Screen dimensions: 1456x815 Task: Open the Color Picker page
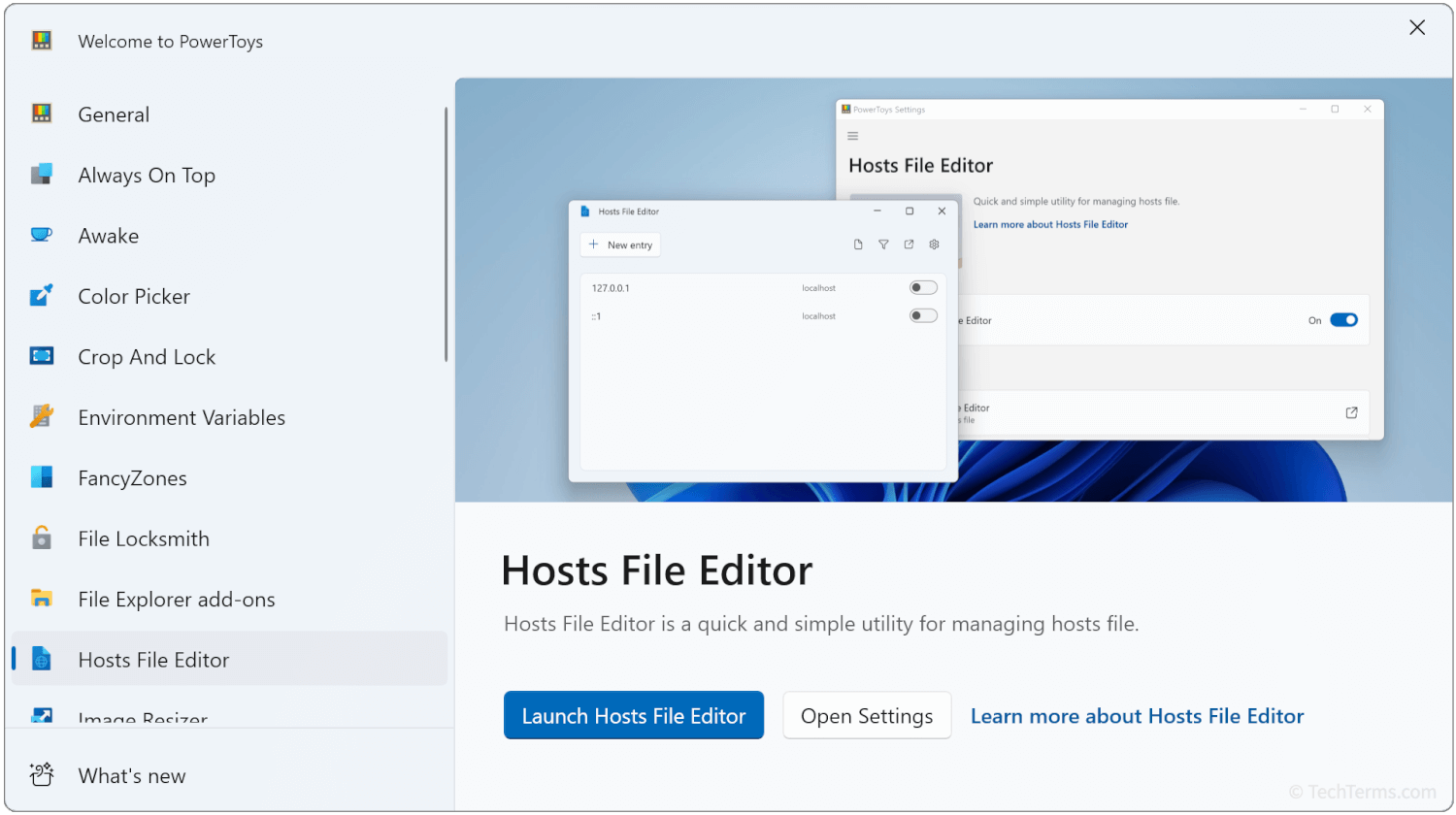coord(229,296)
